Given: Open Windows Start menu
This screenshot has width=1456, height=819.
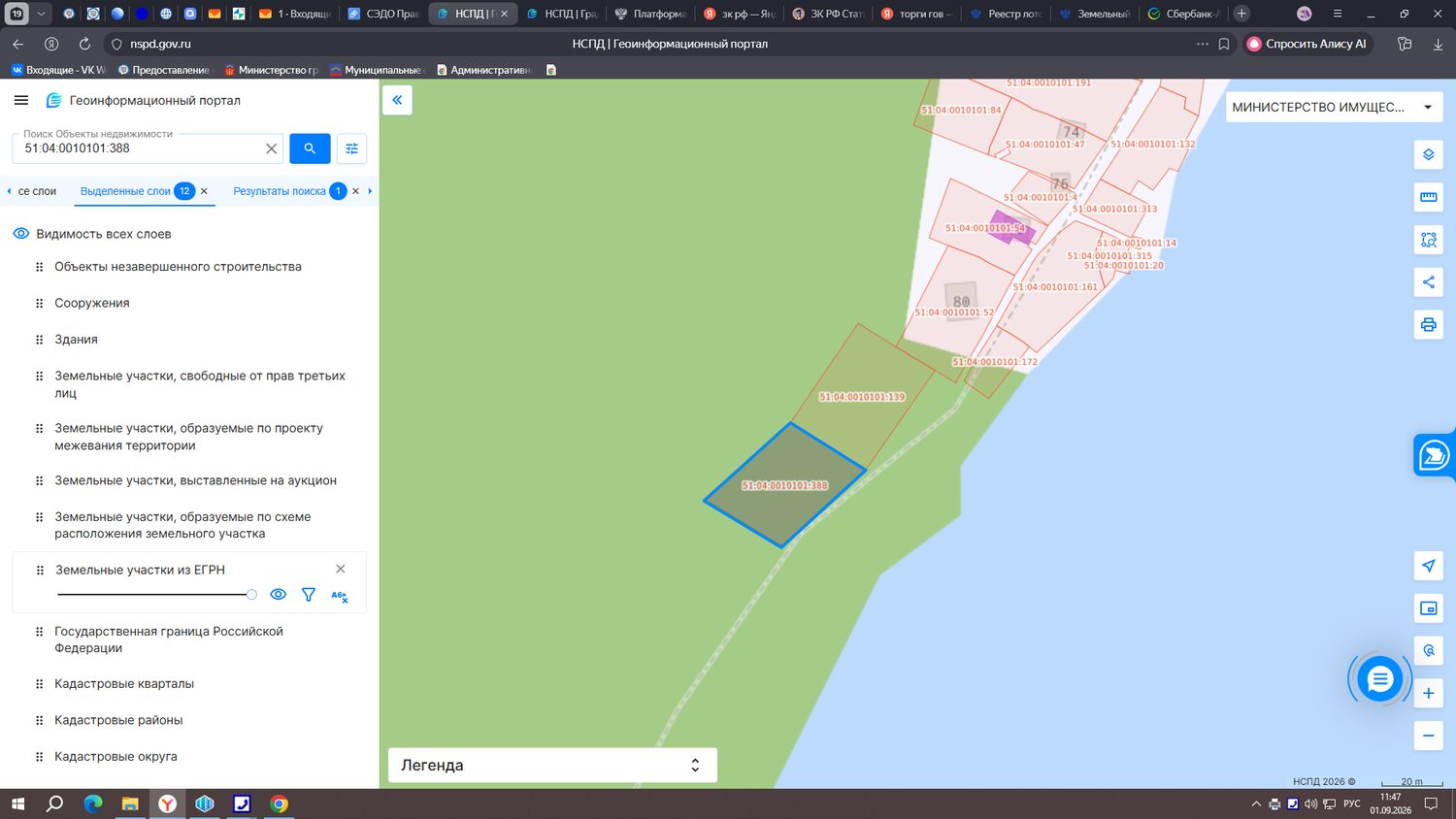Looking at the screenshot, I should click(x=17, y=803).
